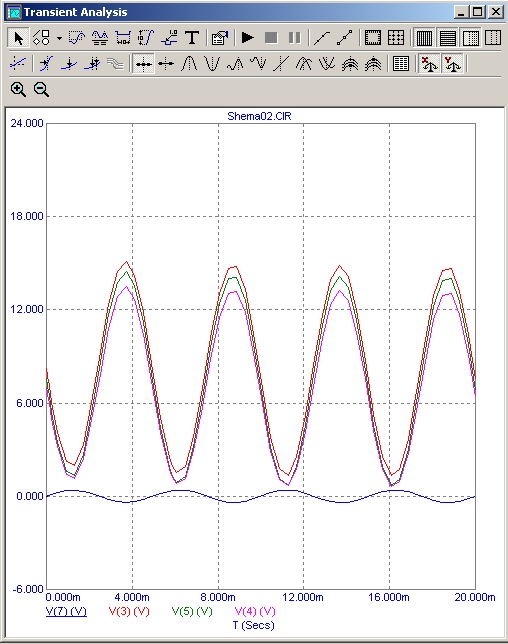Toggle horizontal grid lines button

click(448, 38)
